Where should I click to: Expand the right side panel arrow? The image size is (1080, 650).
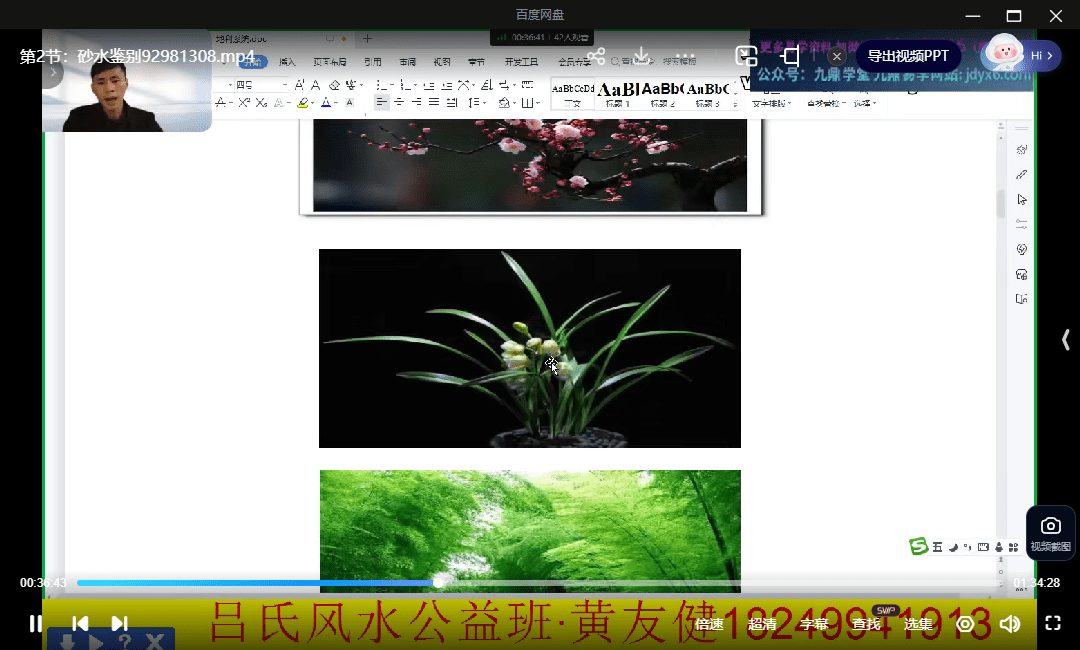[x=1066, y=340]
